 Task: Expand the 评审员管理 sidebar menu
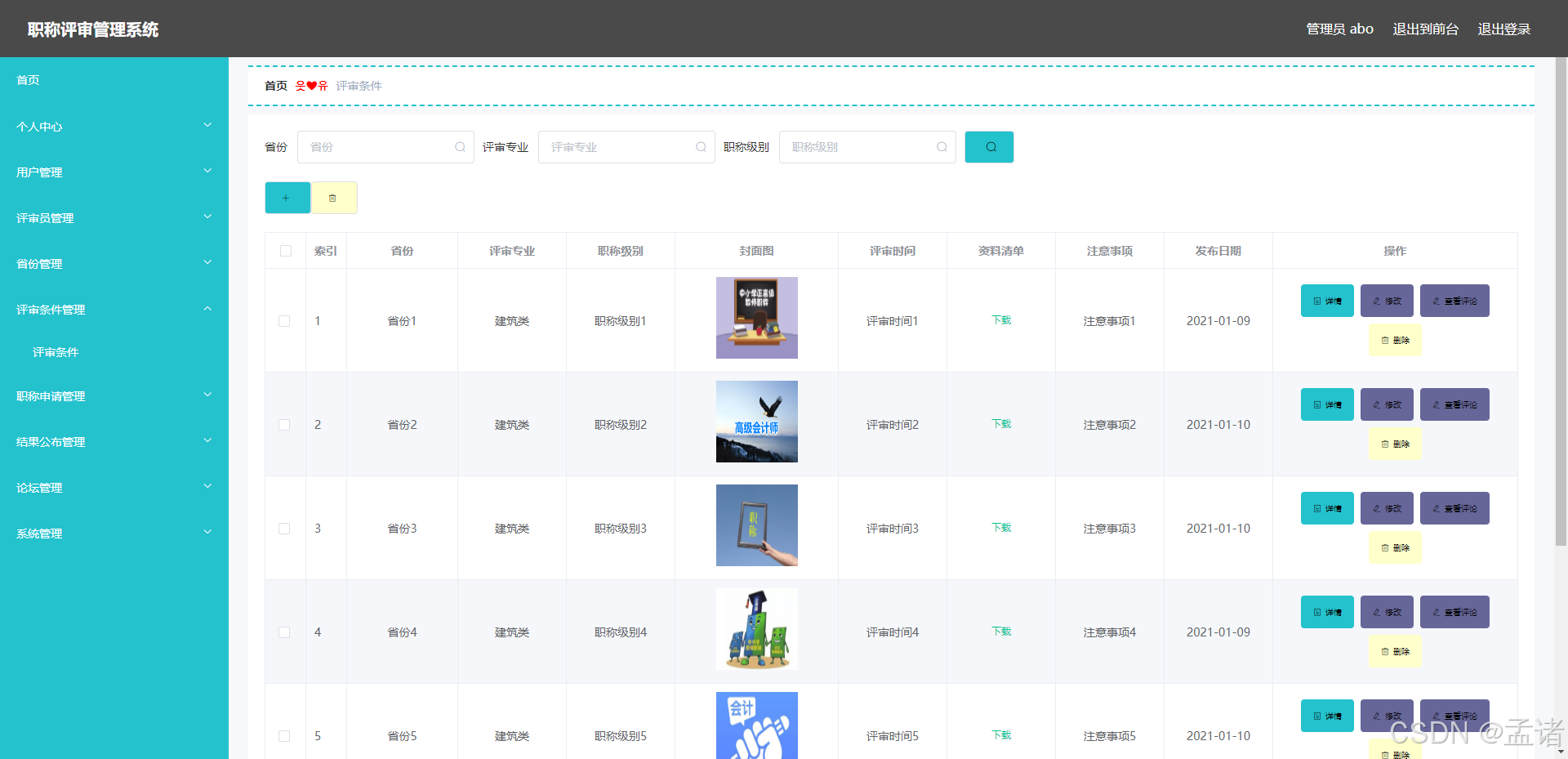[x=114, y=218]
